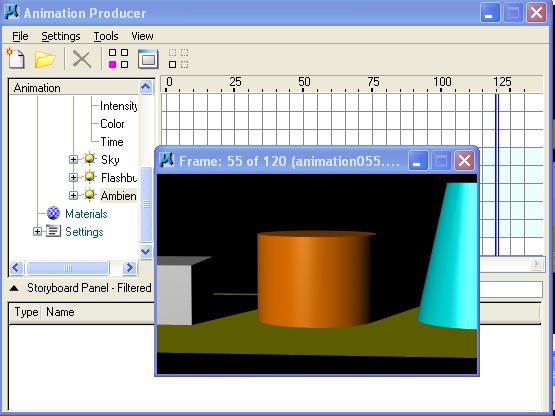Click the Name column header

click(x=60, y=312)
